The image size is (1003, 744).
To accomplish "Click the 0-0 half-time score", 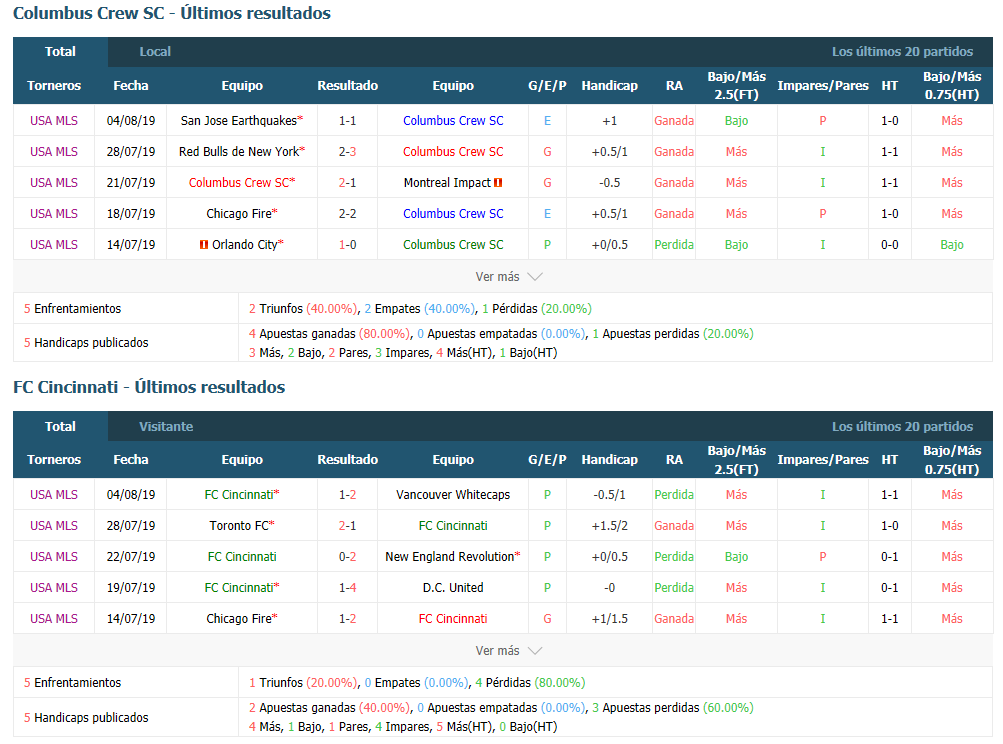I will 890,245.
